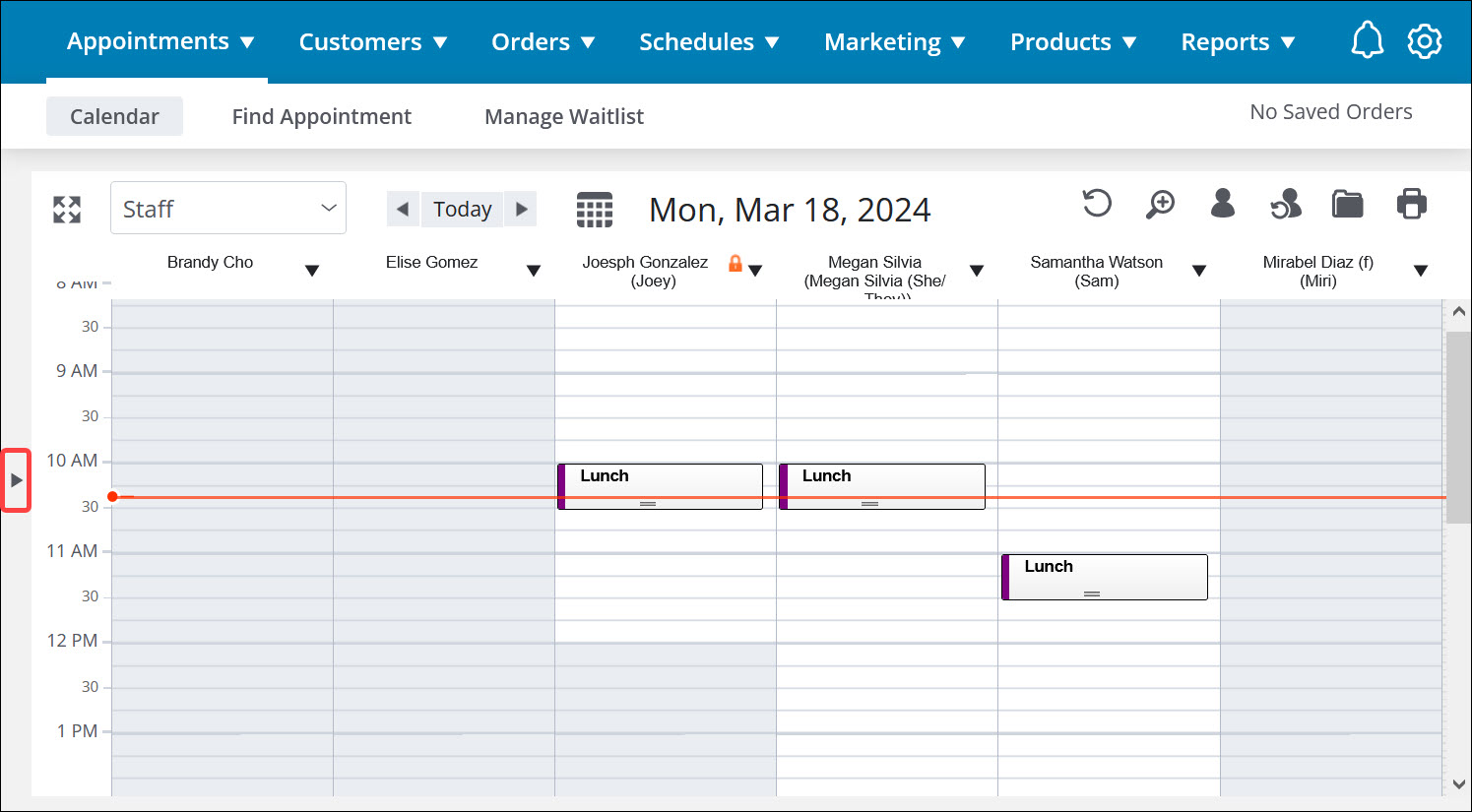The width and height of the screenshot is (1472, 812).
Task: Open notifications via the bell icon
Action: [1367, 40]
